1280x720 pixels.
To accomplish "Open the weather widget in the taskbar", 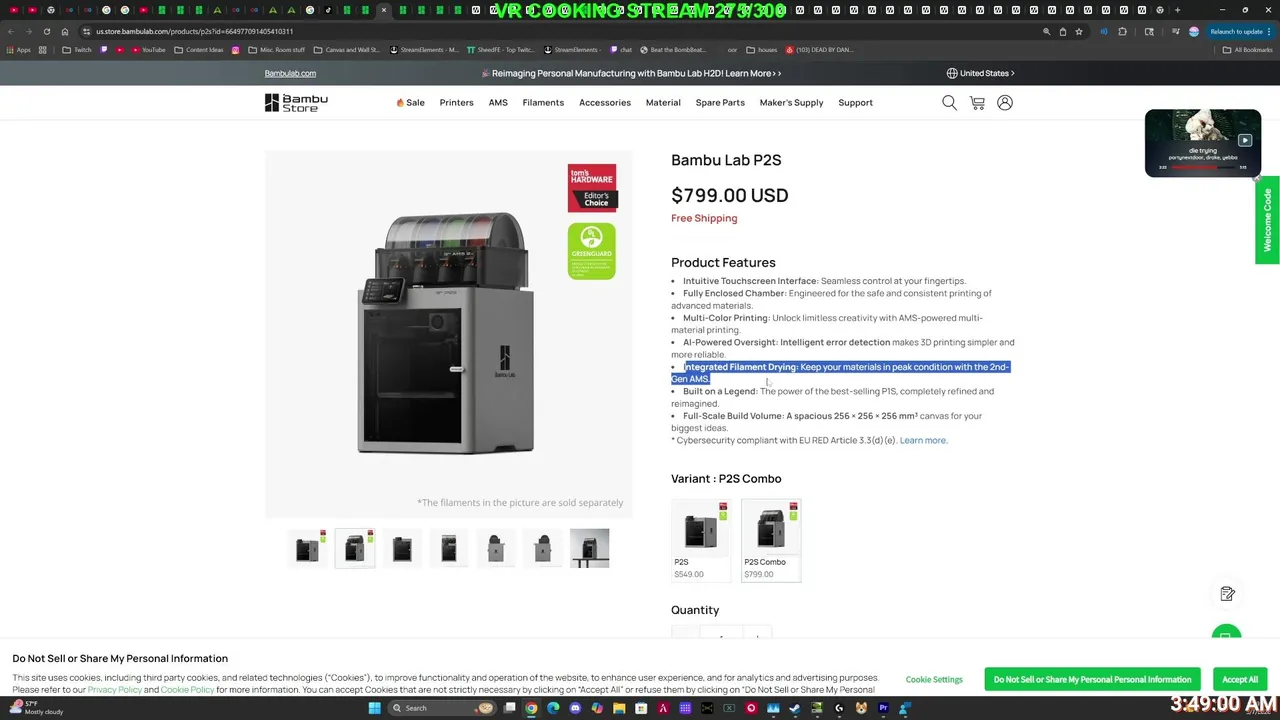I will [36, 708].
